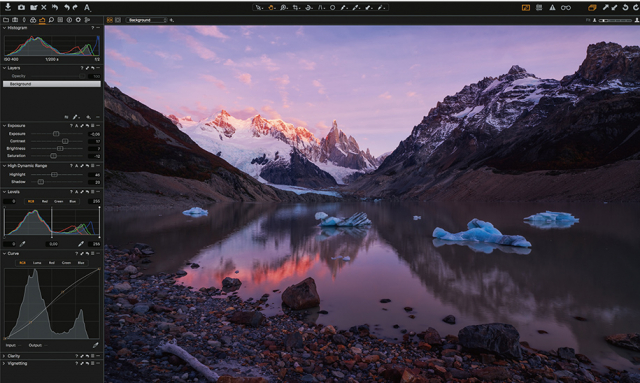
Task: Switch to single-view viewer icon
Action: (118, 20)
